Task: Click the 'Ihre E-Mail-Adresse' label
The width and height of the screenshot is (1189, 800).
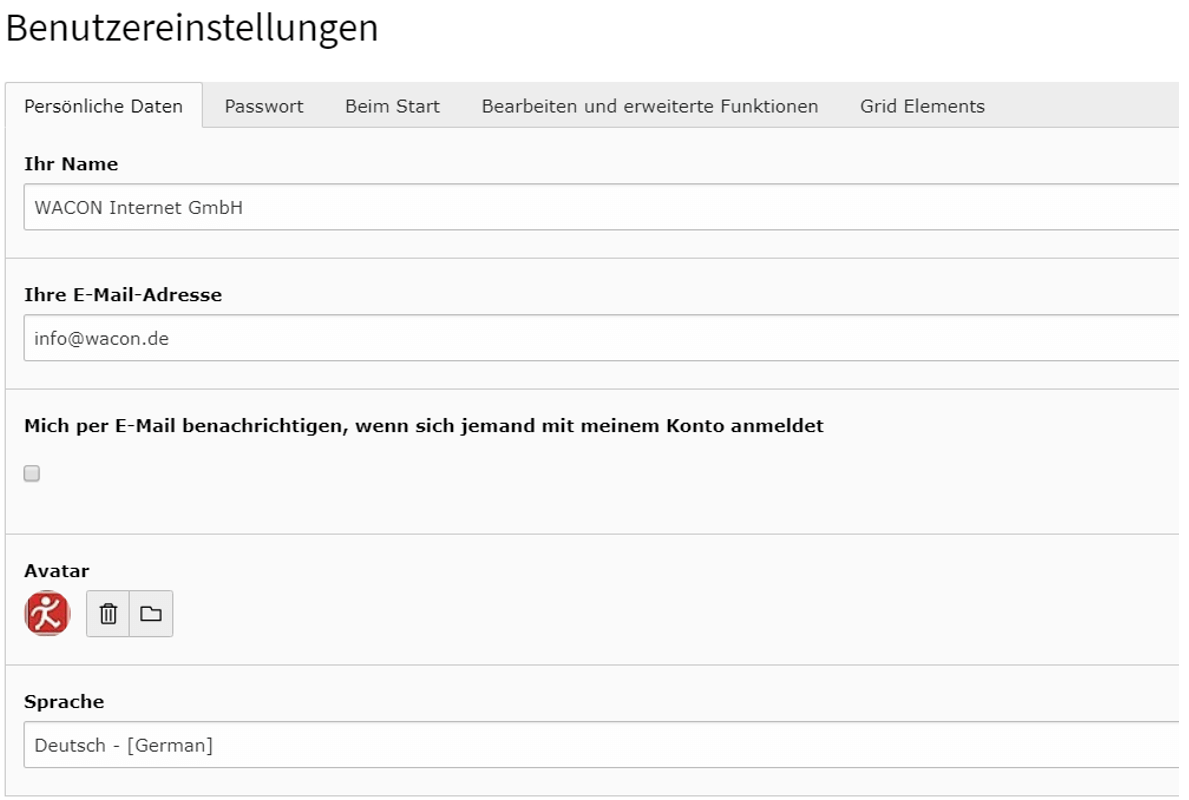Action: 123,295
